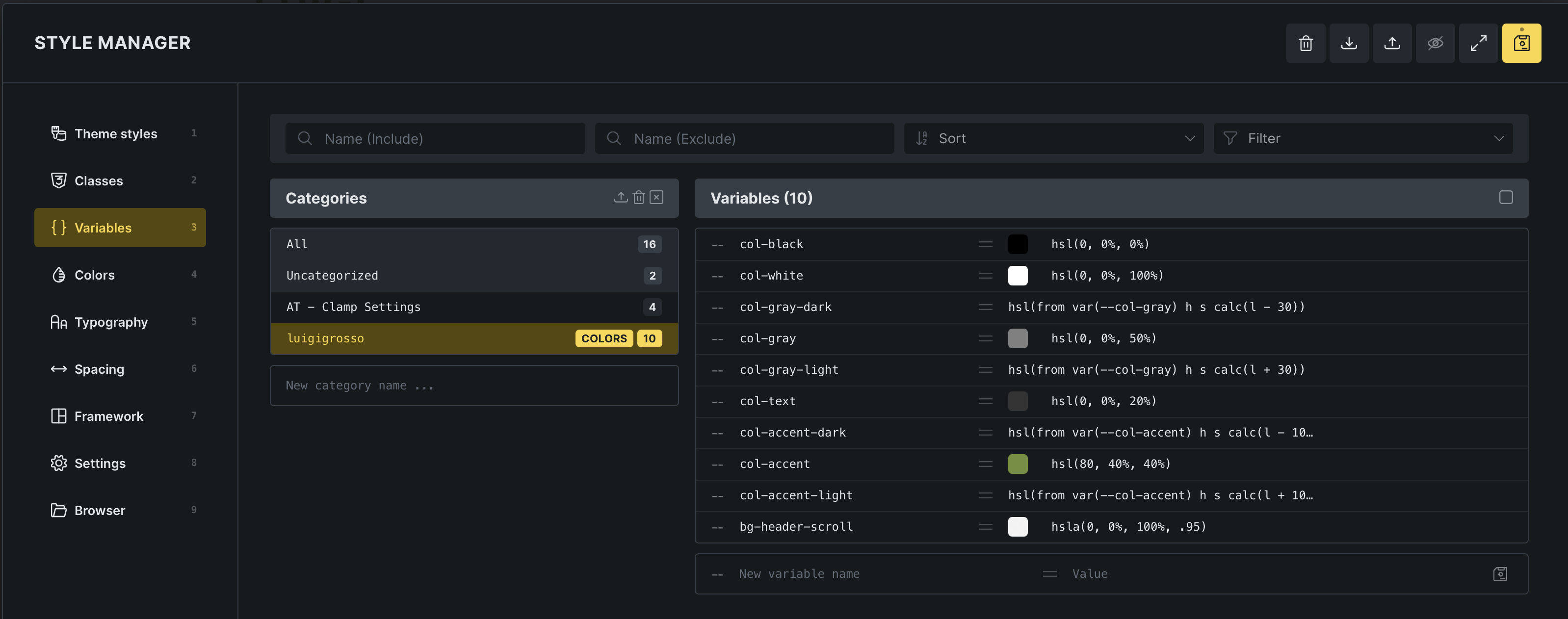Screen dimensions: 1568x619
Task: Click the New category name field
Action: click(x=474, y=385)
